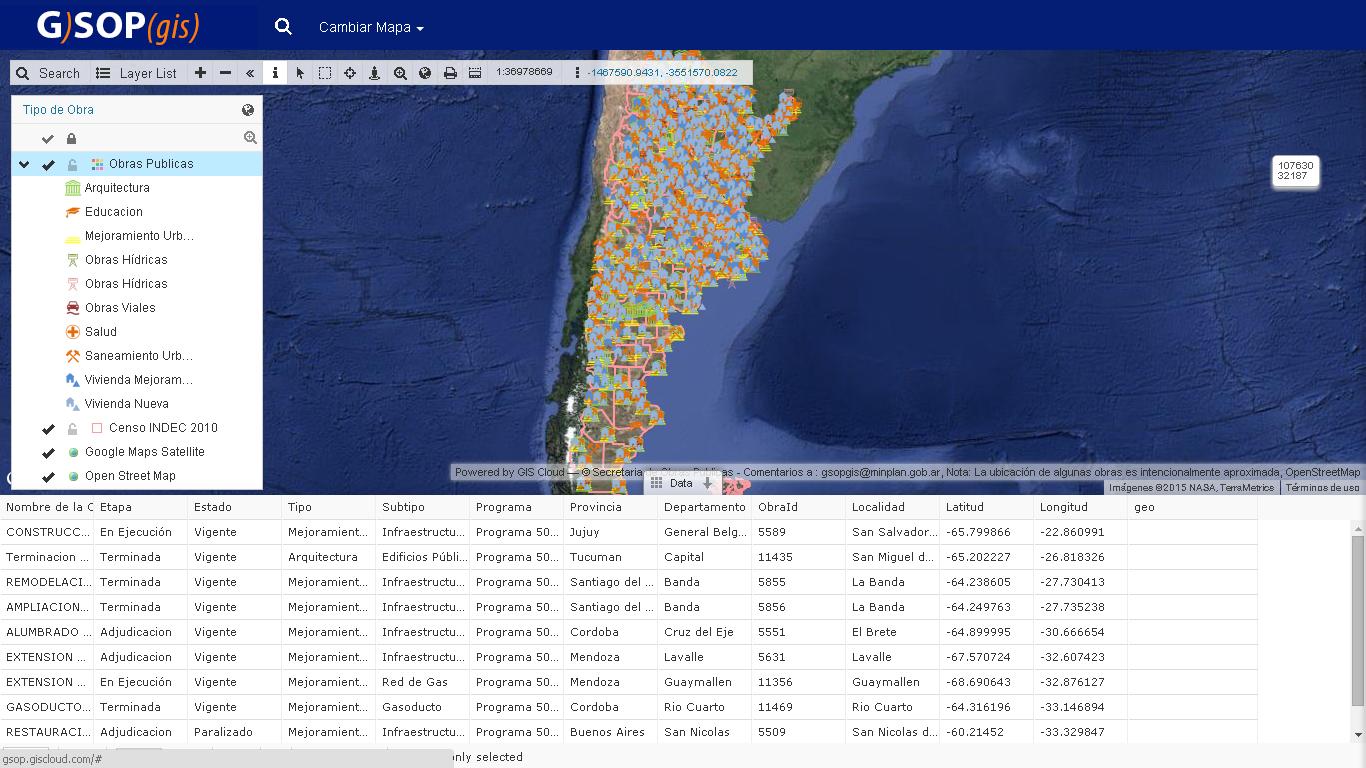Click the zoom-in plus button
Image resolution: width=1366 pixels, height=768 pixels.
[198, 72]
